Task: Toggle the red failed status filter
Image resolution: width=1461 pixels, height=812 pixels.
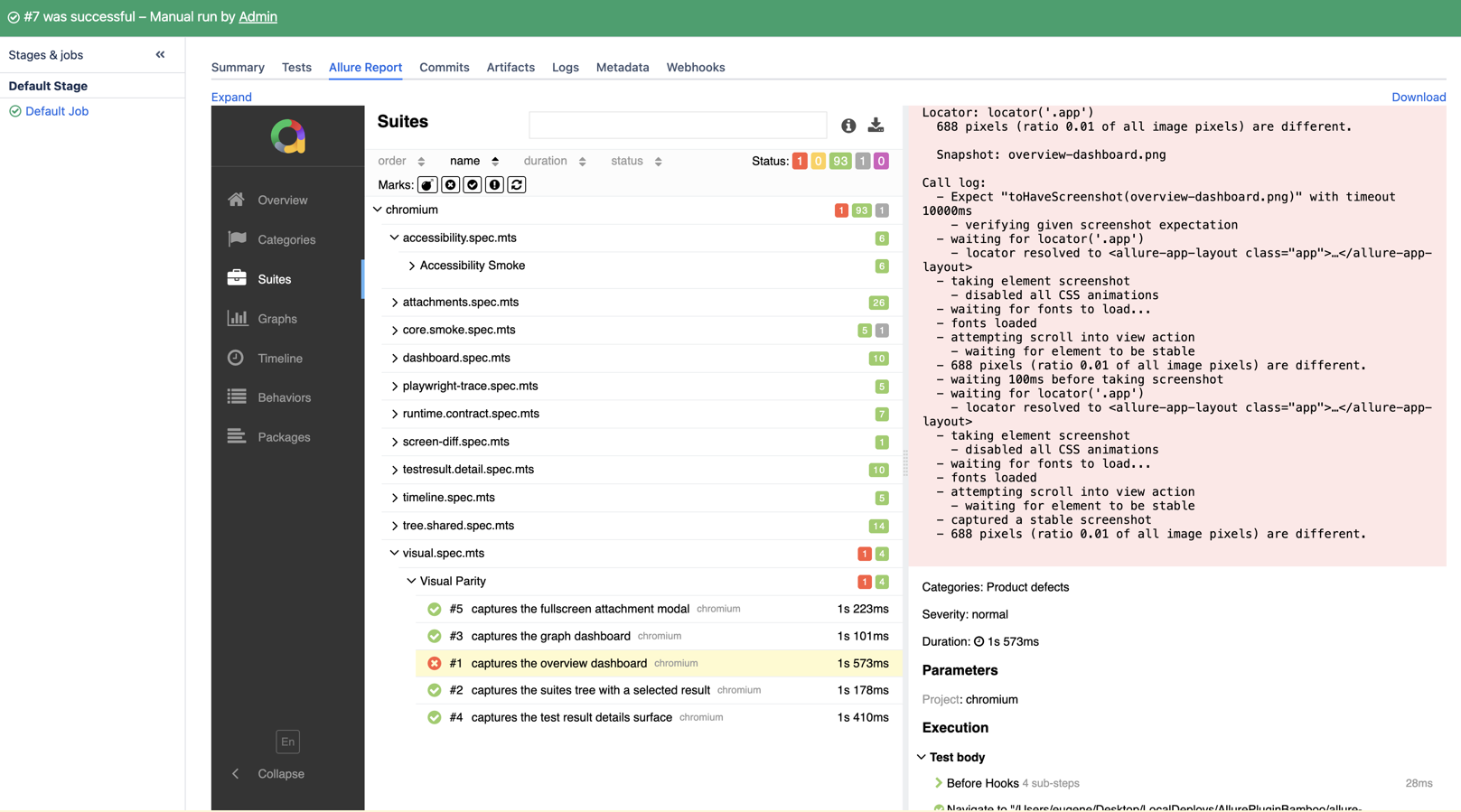Action: tap(800, 161)
